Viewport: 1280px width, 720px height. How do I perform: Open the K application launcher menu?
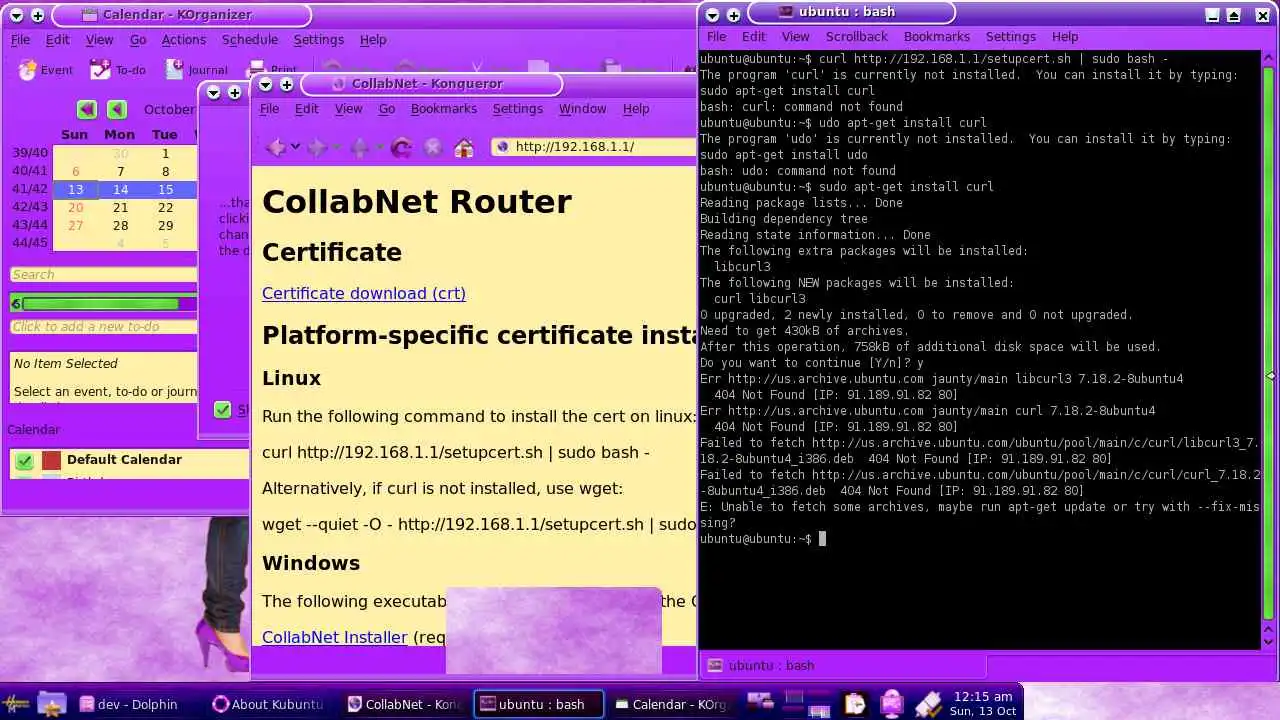(x=16, y=703)
